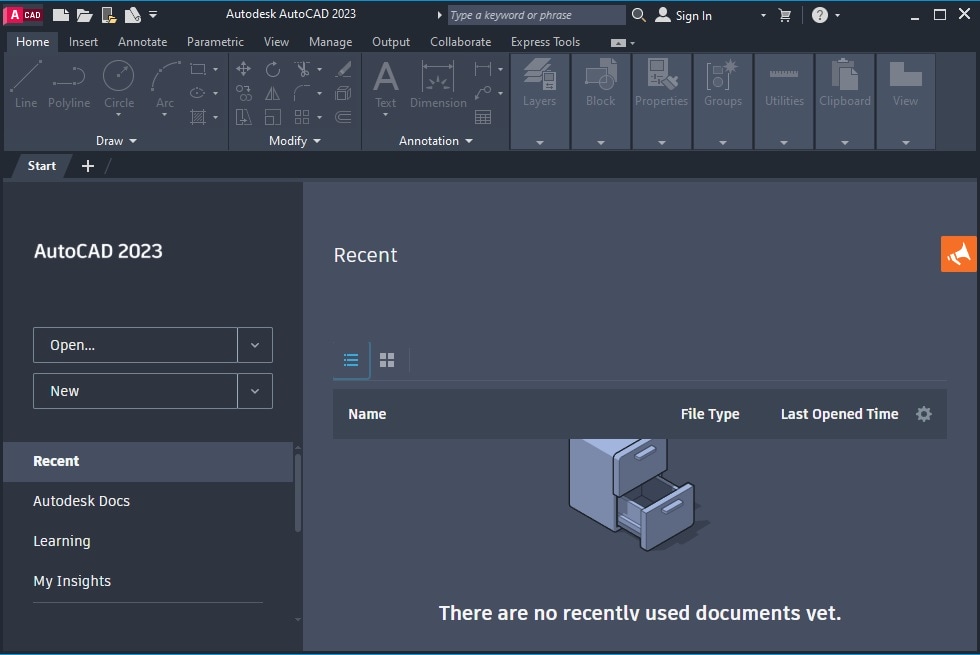Activate the Copy objects tool

coord(244,93)
